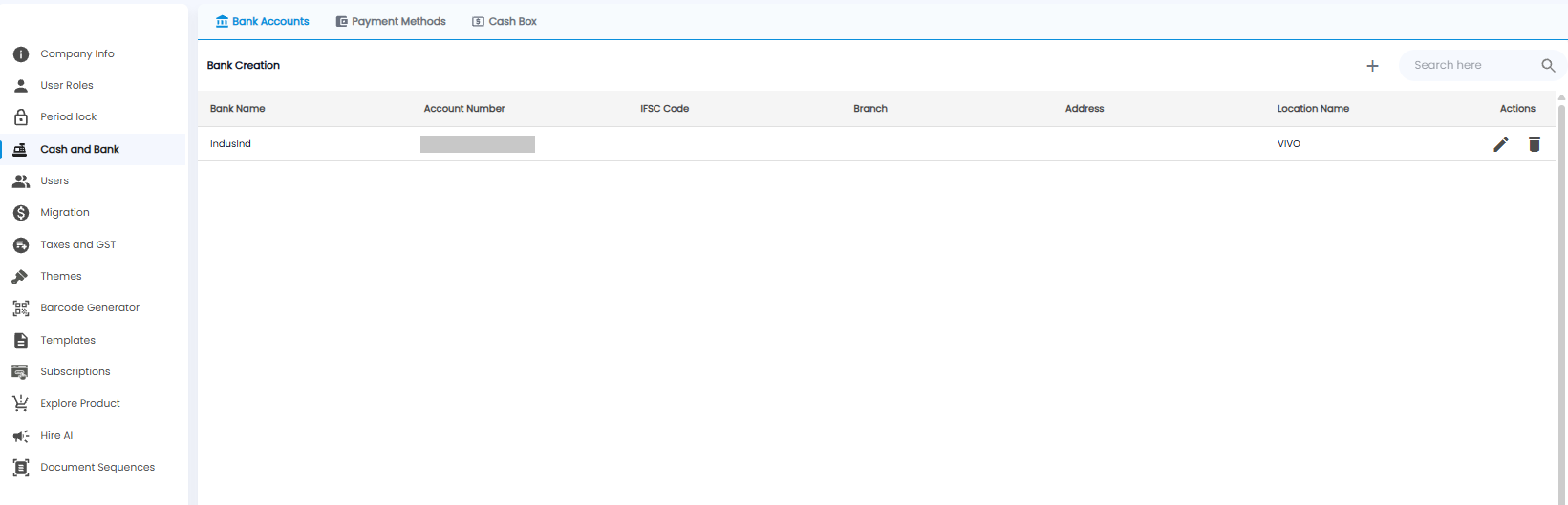Open Barcode Generator
Viewport: 1568px width, 505px height.
pos(94,308)
